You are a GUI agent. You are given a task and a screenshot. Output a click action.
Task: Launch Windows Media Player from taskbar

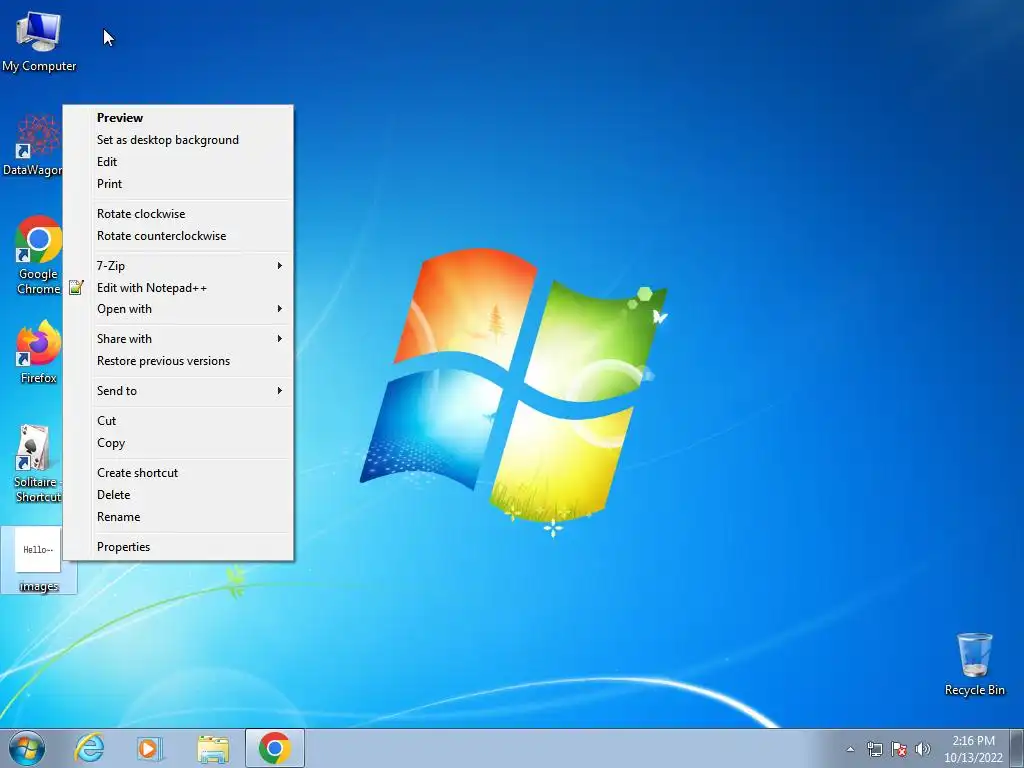[x=149, y=748]
